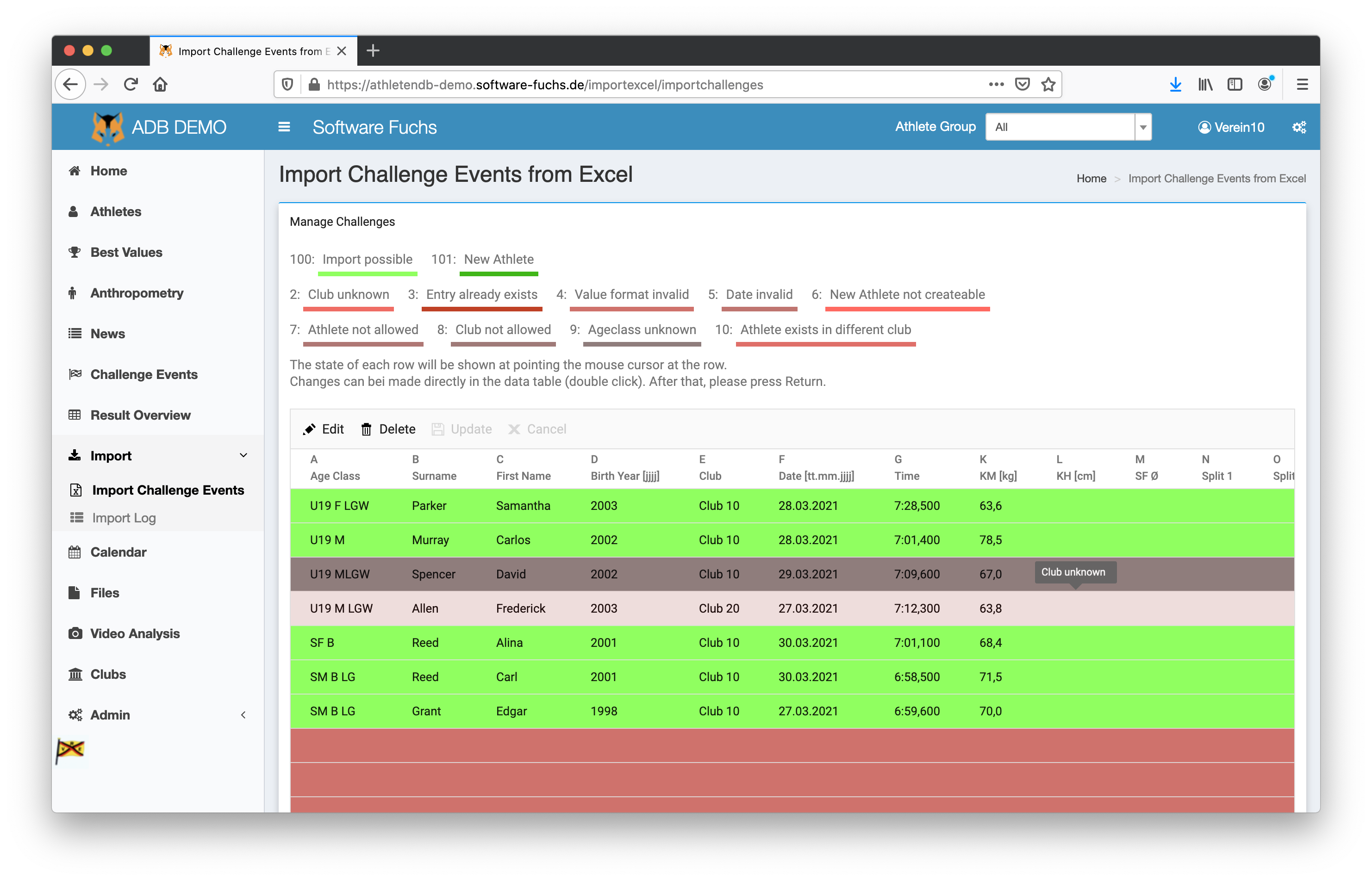Click the 'U19 MLGW' age class cell
This screenshot has width=1372, height=881.
click(x=340, y=574)
